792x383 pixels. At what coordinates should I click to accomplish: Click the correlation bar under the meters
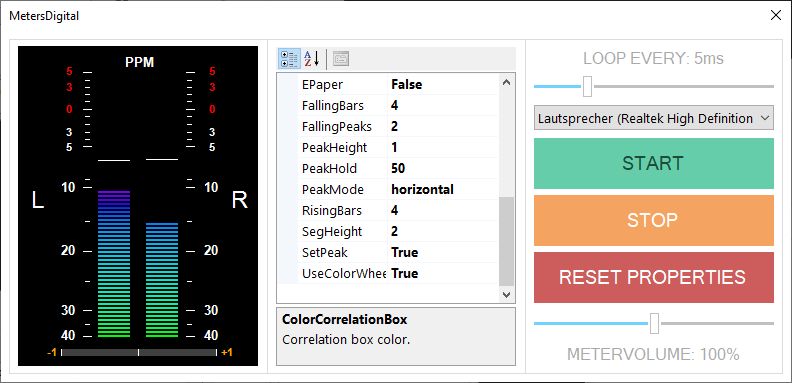138,352
